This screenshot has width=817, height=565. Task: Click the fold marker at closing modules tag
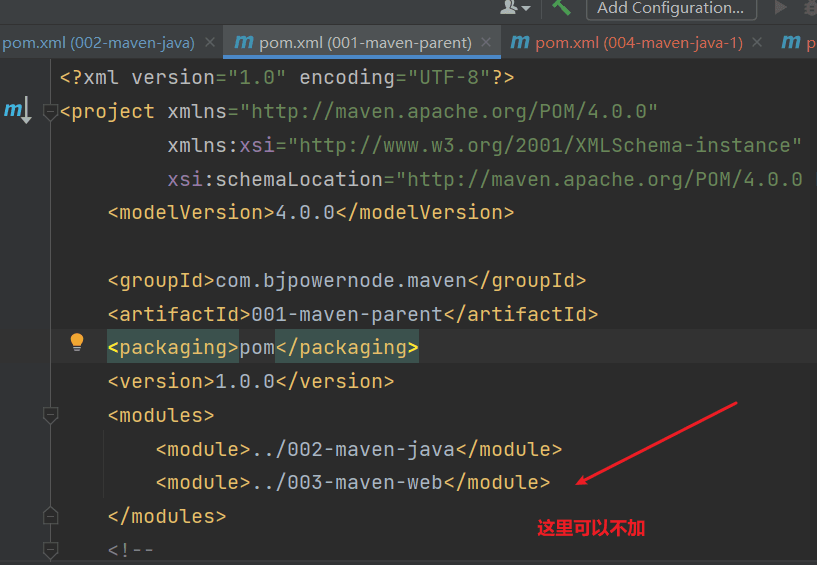click(50, 515)
